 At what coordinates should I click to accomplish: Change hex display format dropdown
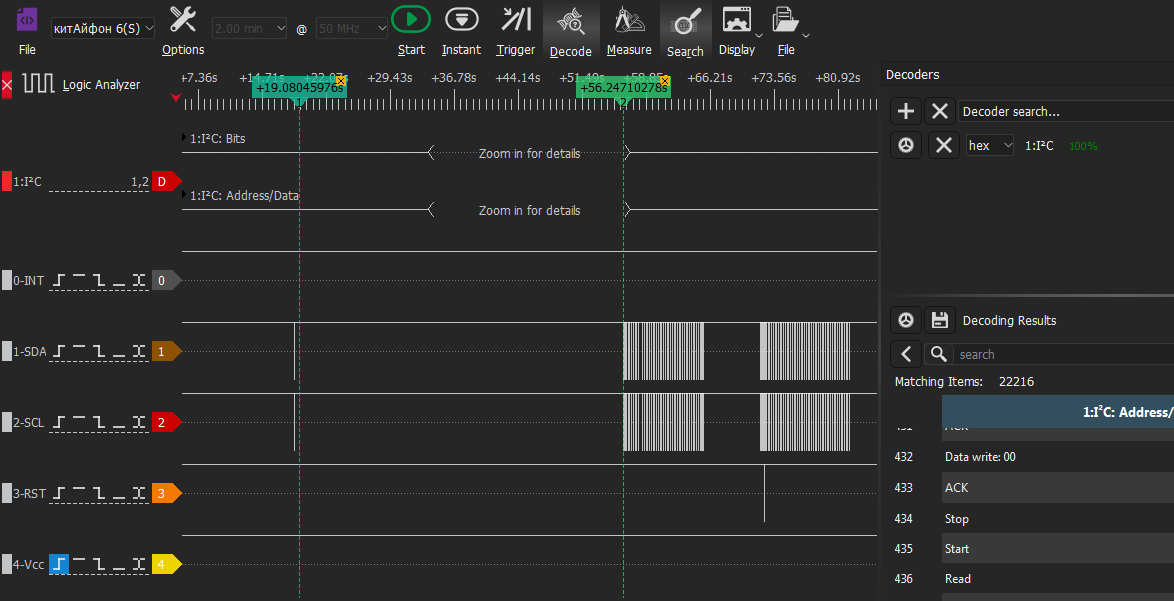[989, 146]
